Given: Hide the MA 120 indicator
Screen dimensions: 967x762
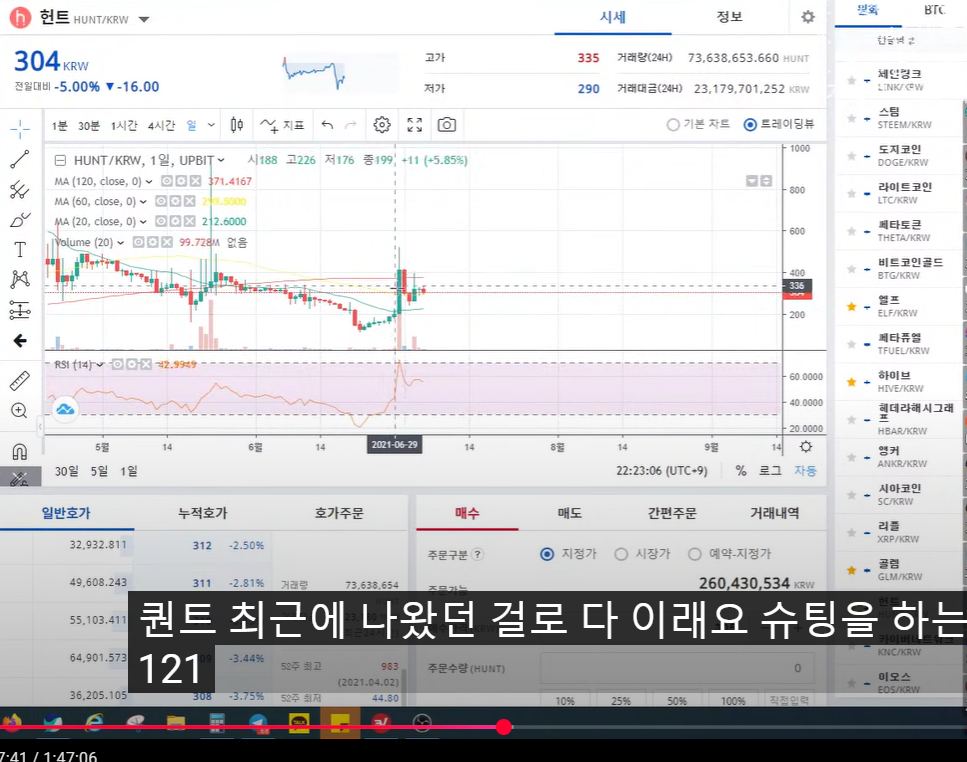Looking at the screenshot, I should (167, 181).
